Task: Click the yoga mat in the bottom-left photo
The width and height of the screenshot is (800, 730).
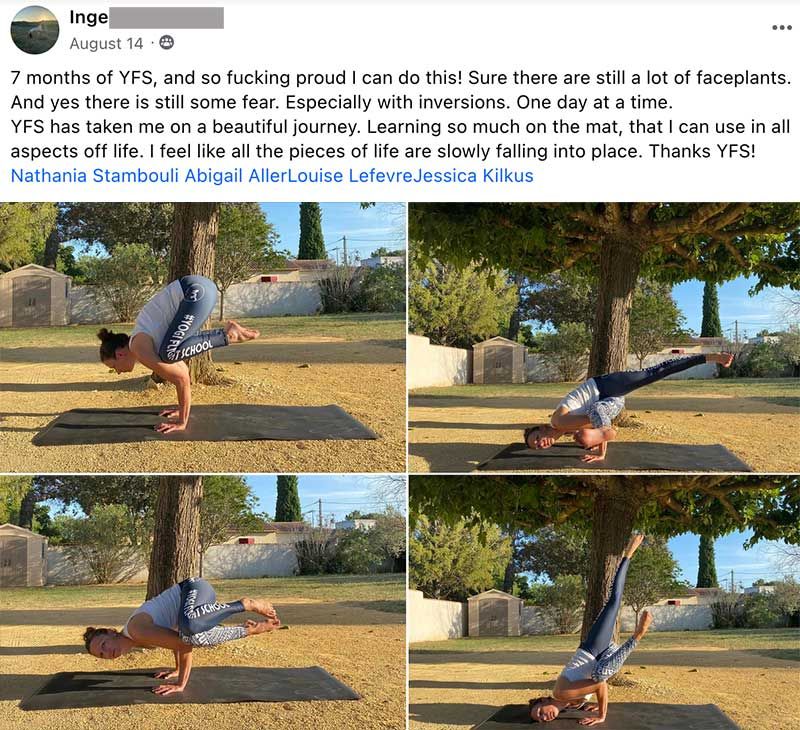Action: 191,687
